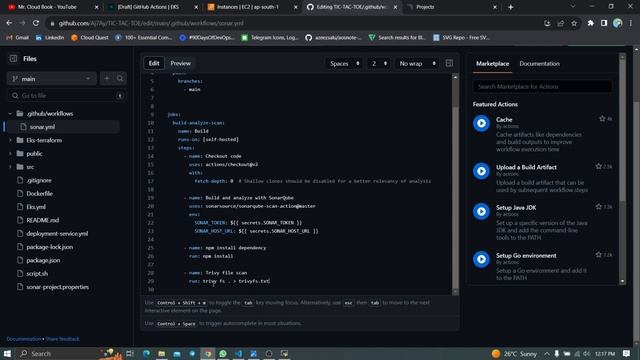Viewport: 640px width, 360px height.
Task: Expand the src folder
Action: (10, 167)
